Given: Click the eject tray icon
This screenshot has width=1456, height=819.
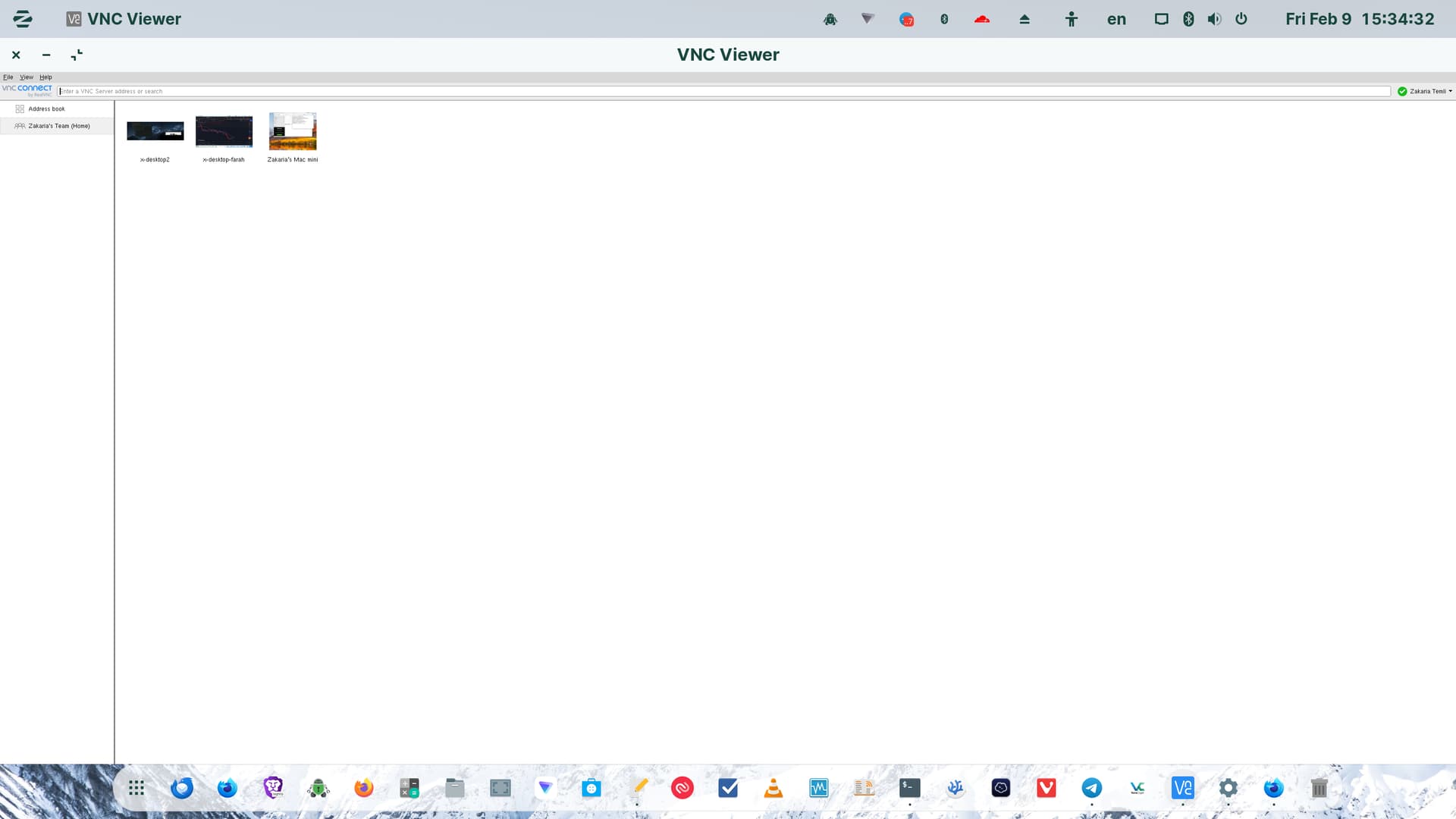Looking at the screenshot, I should tap(1025, 19).
